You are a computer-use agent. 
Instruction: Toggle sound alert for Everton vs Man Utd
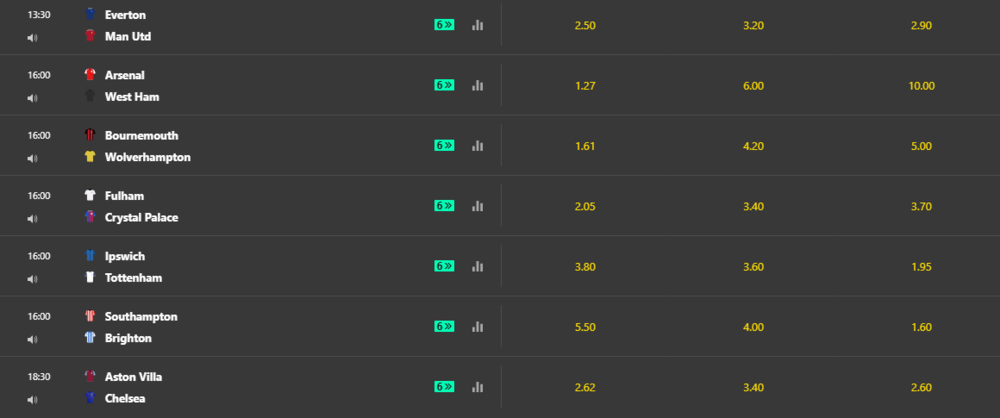(33, 38)
